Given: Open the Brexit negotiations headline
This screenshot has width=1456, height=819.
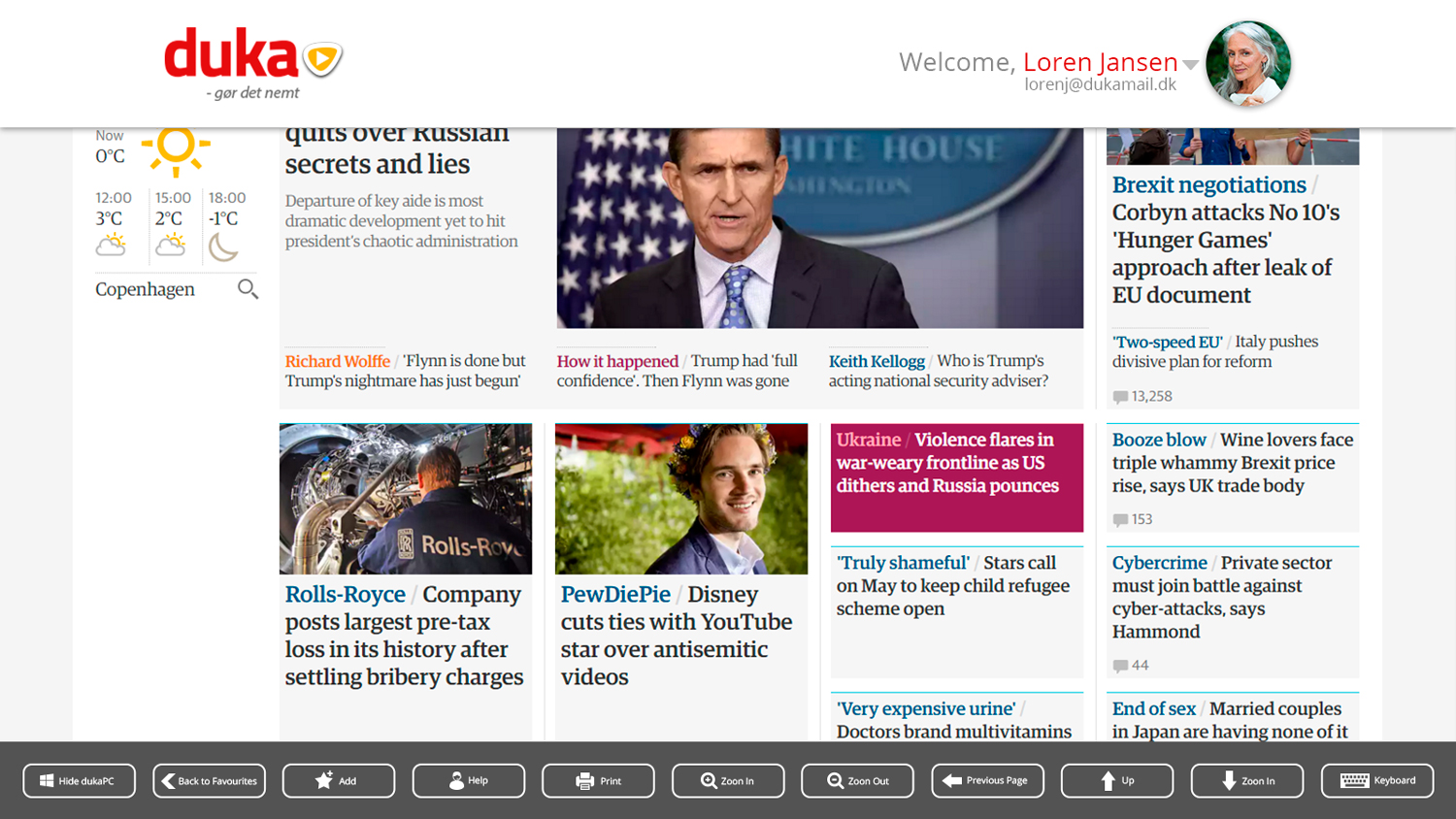Looking at the screenshot, I should pos(1227,240).
